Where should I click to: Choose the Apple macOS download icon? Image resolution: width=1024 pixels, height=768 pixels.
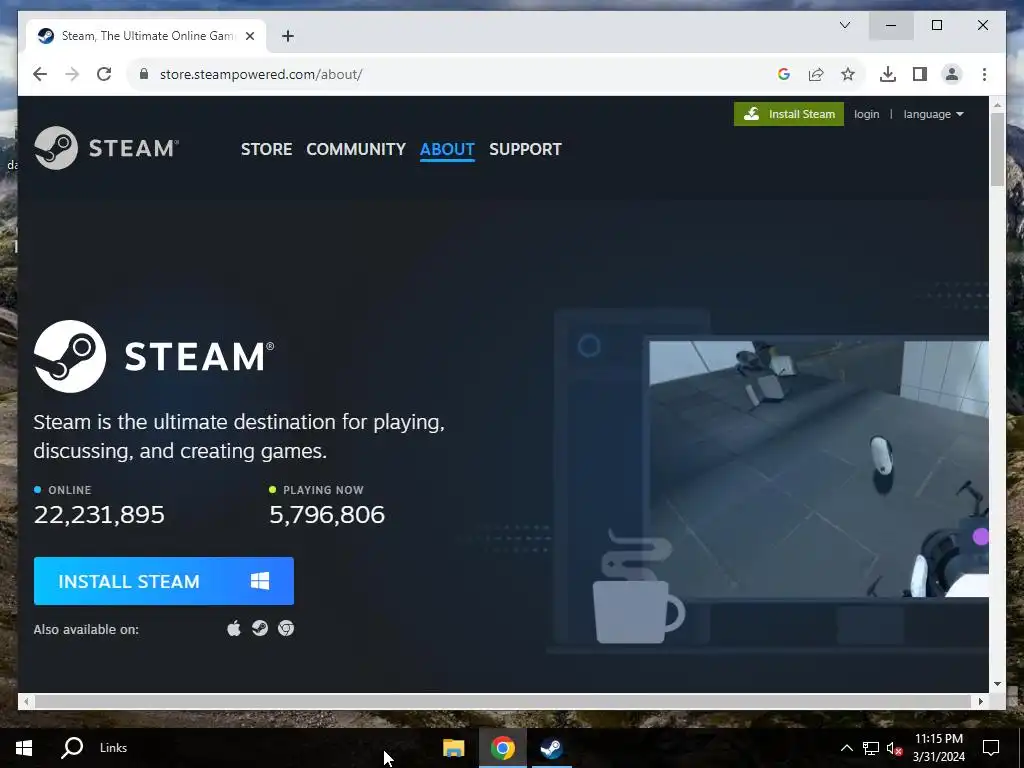tap(234, 628)
